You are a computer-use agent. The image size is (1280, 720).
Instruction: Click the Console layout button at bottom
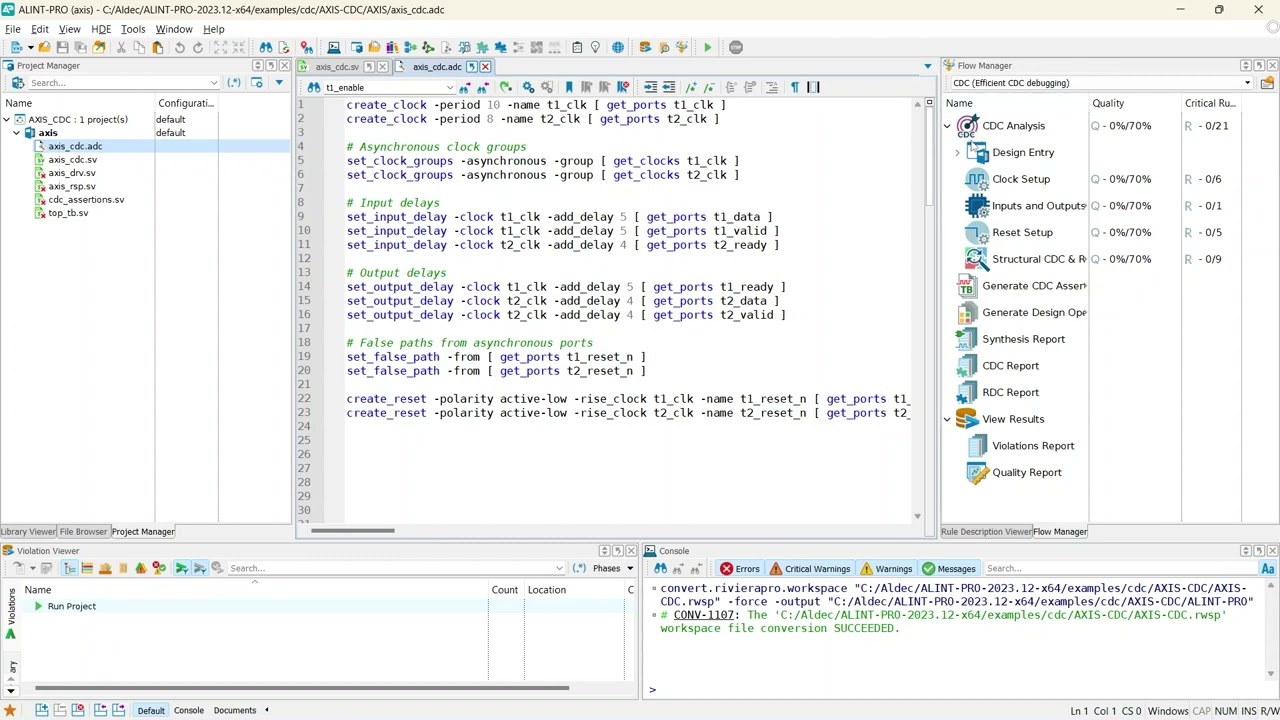189,710
